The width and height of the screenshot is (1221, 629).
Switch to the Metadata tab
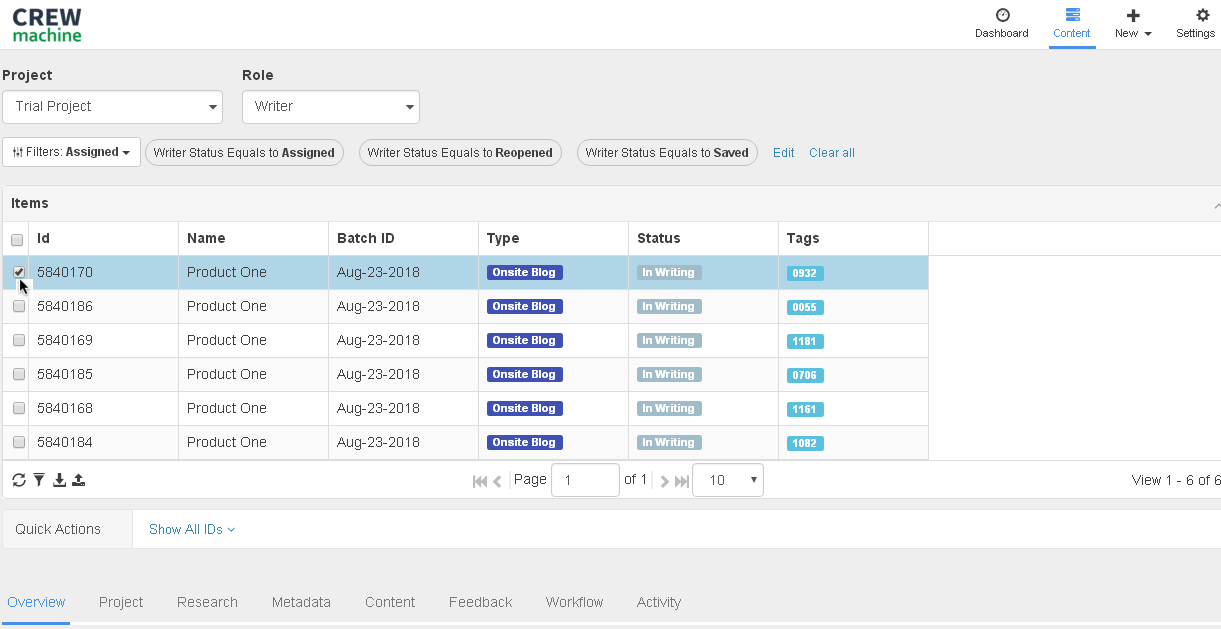(301, 602)
